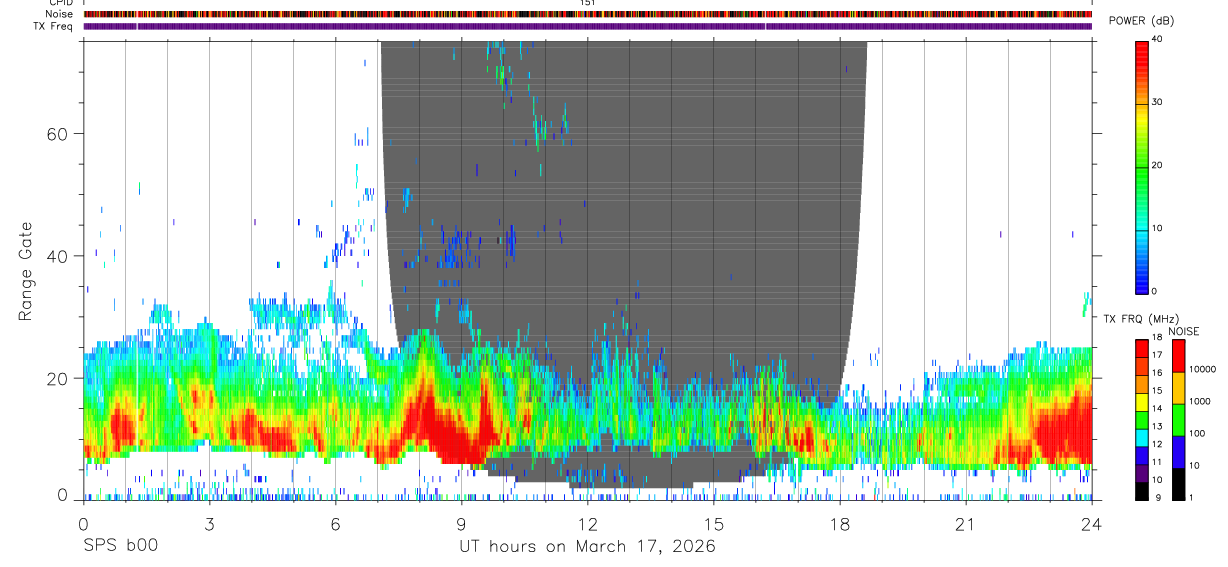Click the red segment of NOISE legend
The width and height of the screenshot is (1228, 567).
[1177, 356]
